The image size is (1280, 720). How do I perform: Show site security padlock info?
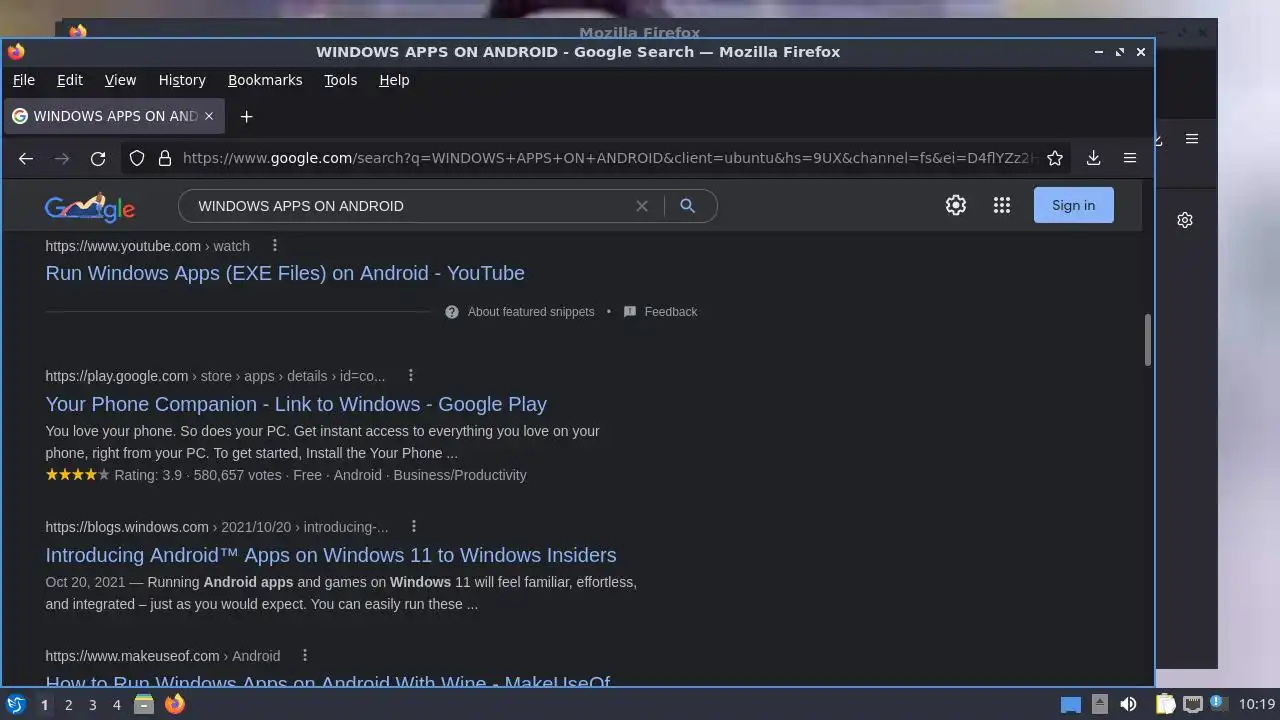click(x=165, y=158)
